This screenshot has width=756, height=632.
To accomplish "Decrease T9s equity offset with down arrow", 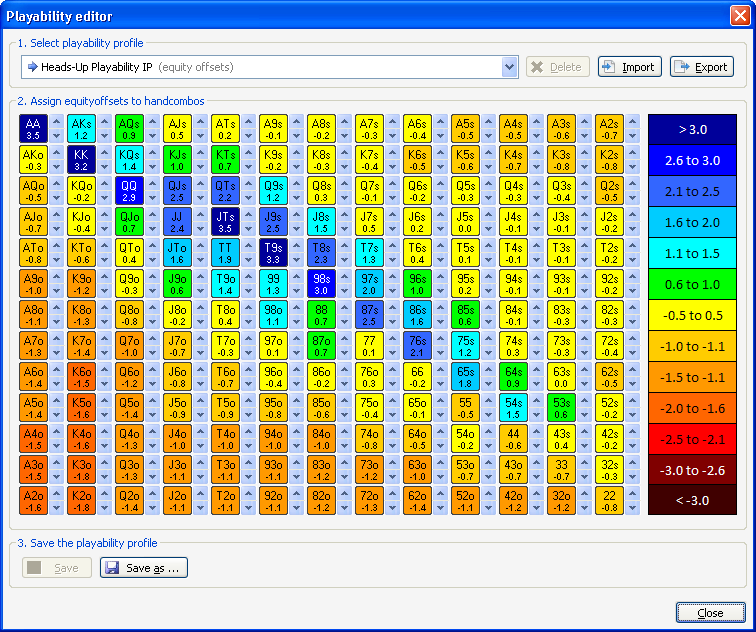I will click(x=297, y=260).
